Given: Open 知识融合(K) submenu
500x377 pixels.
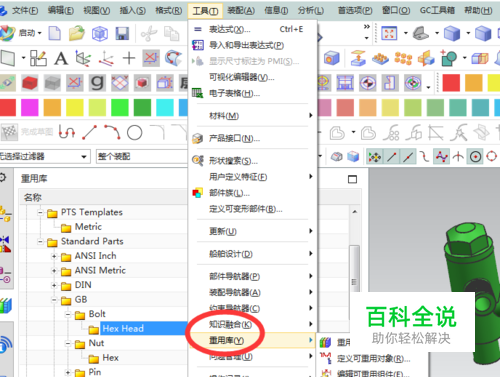Looking at the screenshot, I should [252, 324].
